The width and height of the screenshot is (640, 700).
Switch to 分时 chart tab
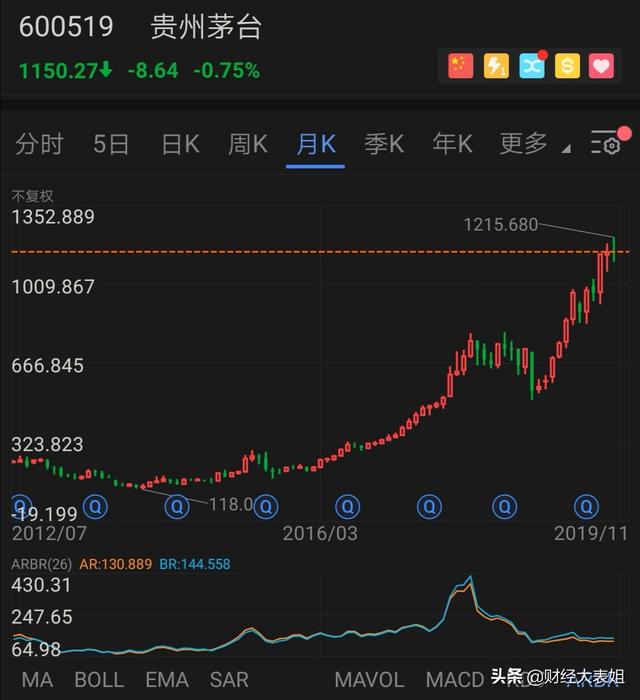[40, 144]
